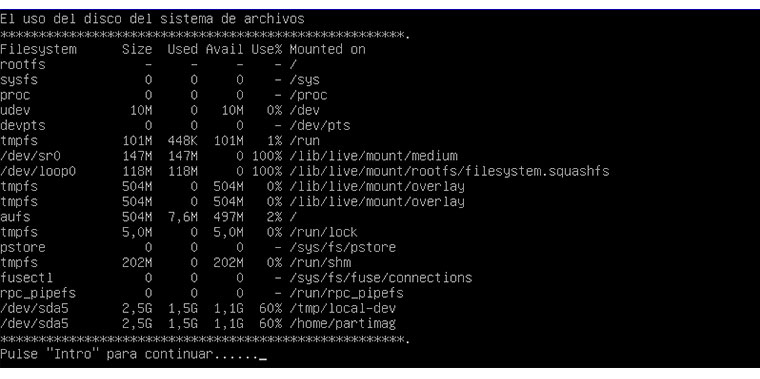Viewport: 760px width, 379px height.
Task: Click the 448K used value for tmpfs
Action: (x=183, y=141)
